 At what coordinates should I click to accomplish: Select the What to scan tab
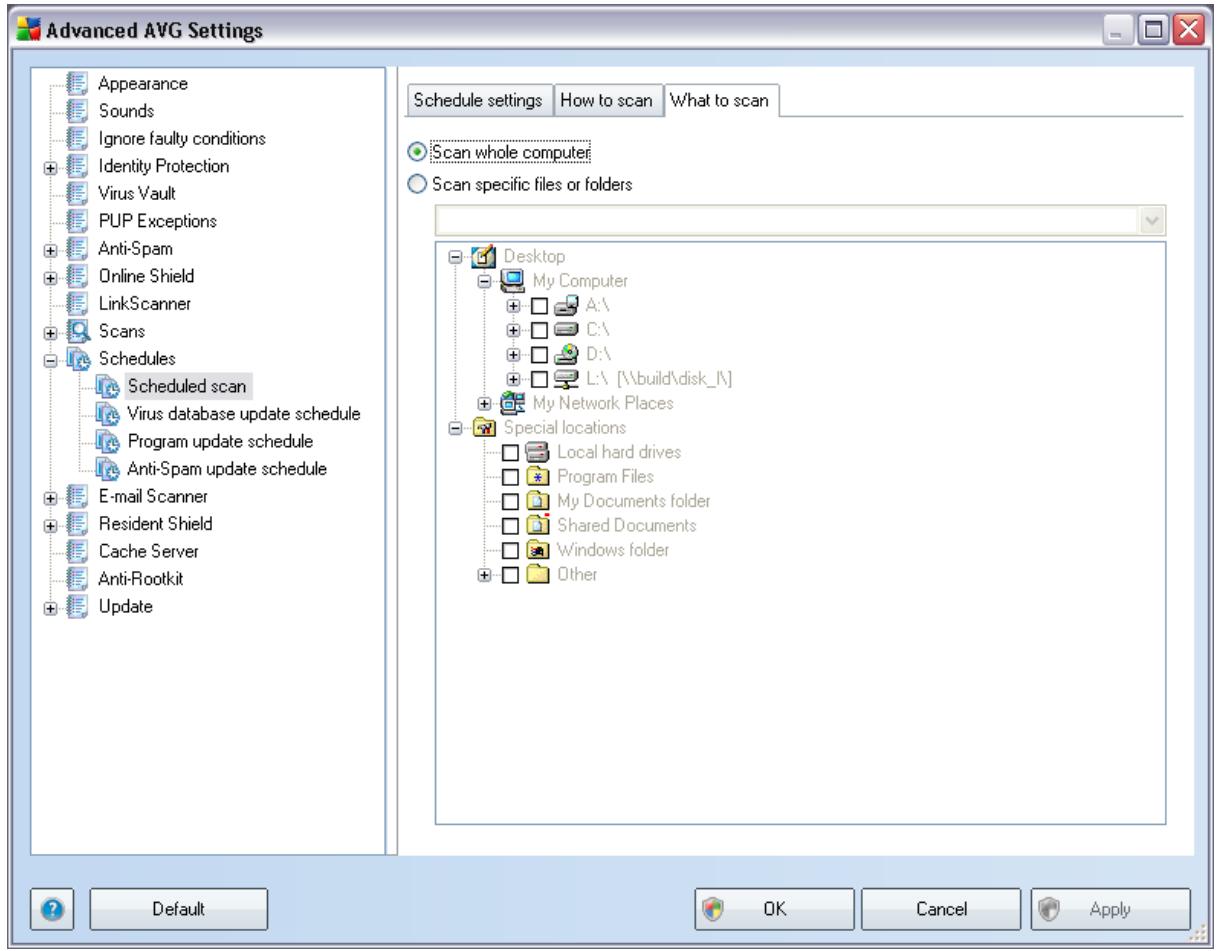point(721,100)
